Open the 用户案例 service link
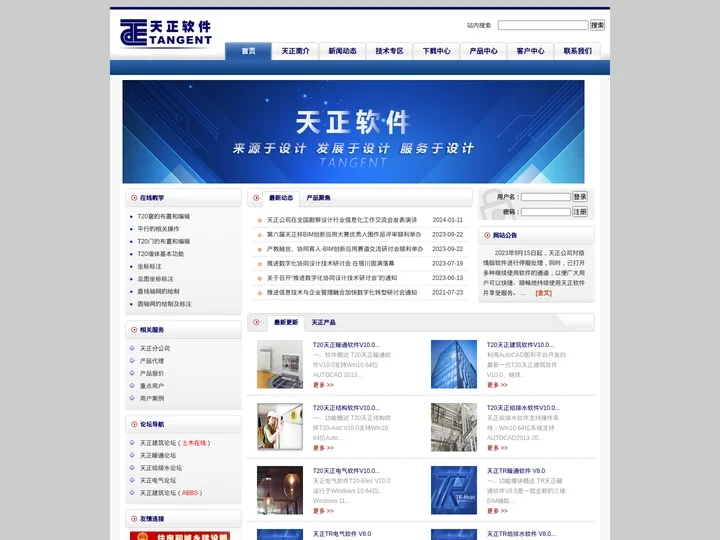The image size is (720, 540). pos(152,398)
